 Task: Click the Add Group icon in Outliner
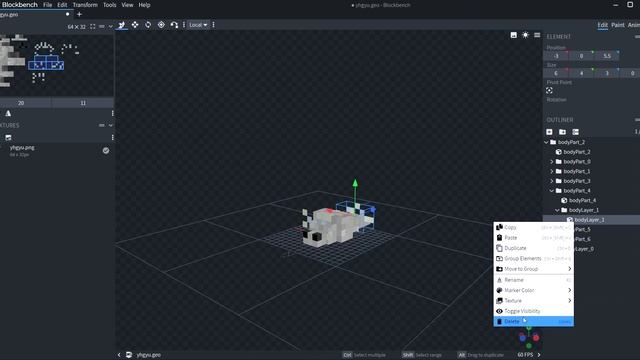(x=562, y=132)
